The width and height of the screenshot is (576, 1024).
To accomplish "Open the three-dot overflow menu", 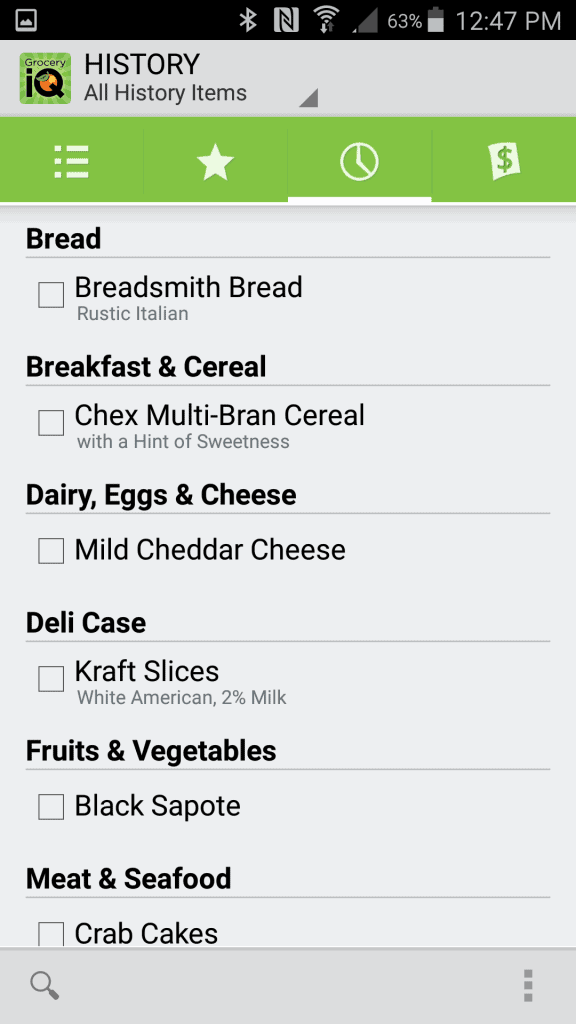I will click(528, 985).
